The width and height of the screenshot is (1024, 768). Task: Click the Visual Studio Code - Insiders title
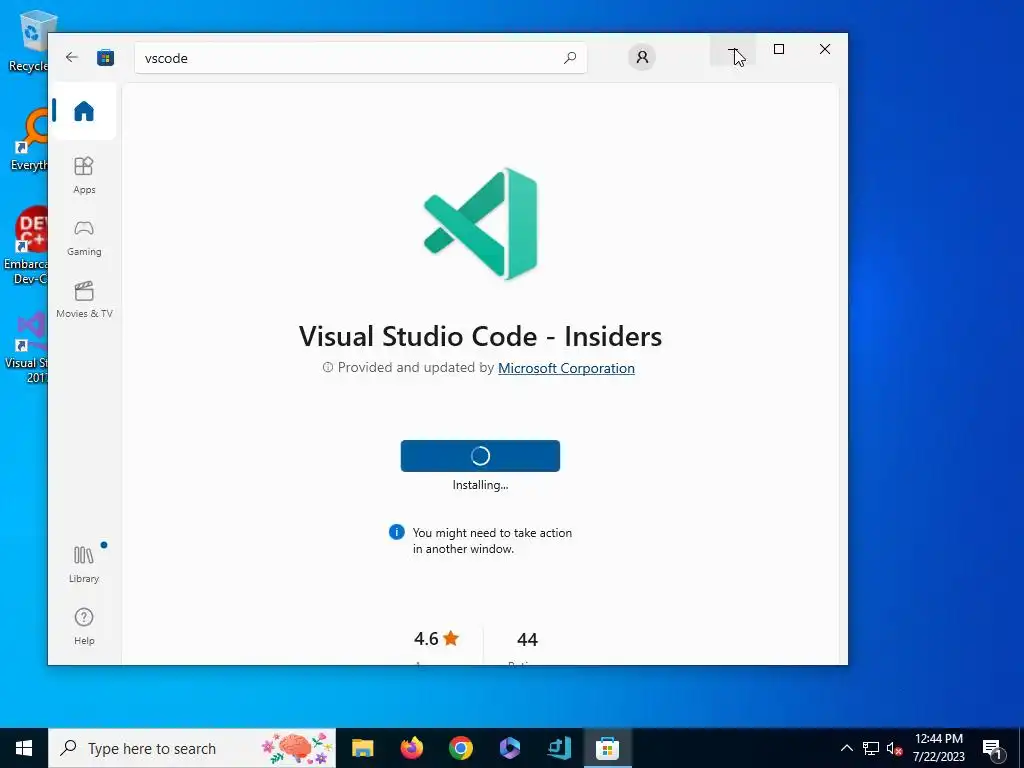[x=480, y=336]
